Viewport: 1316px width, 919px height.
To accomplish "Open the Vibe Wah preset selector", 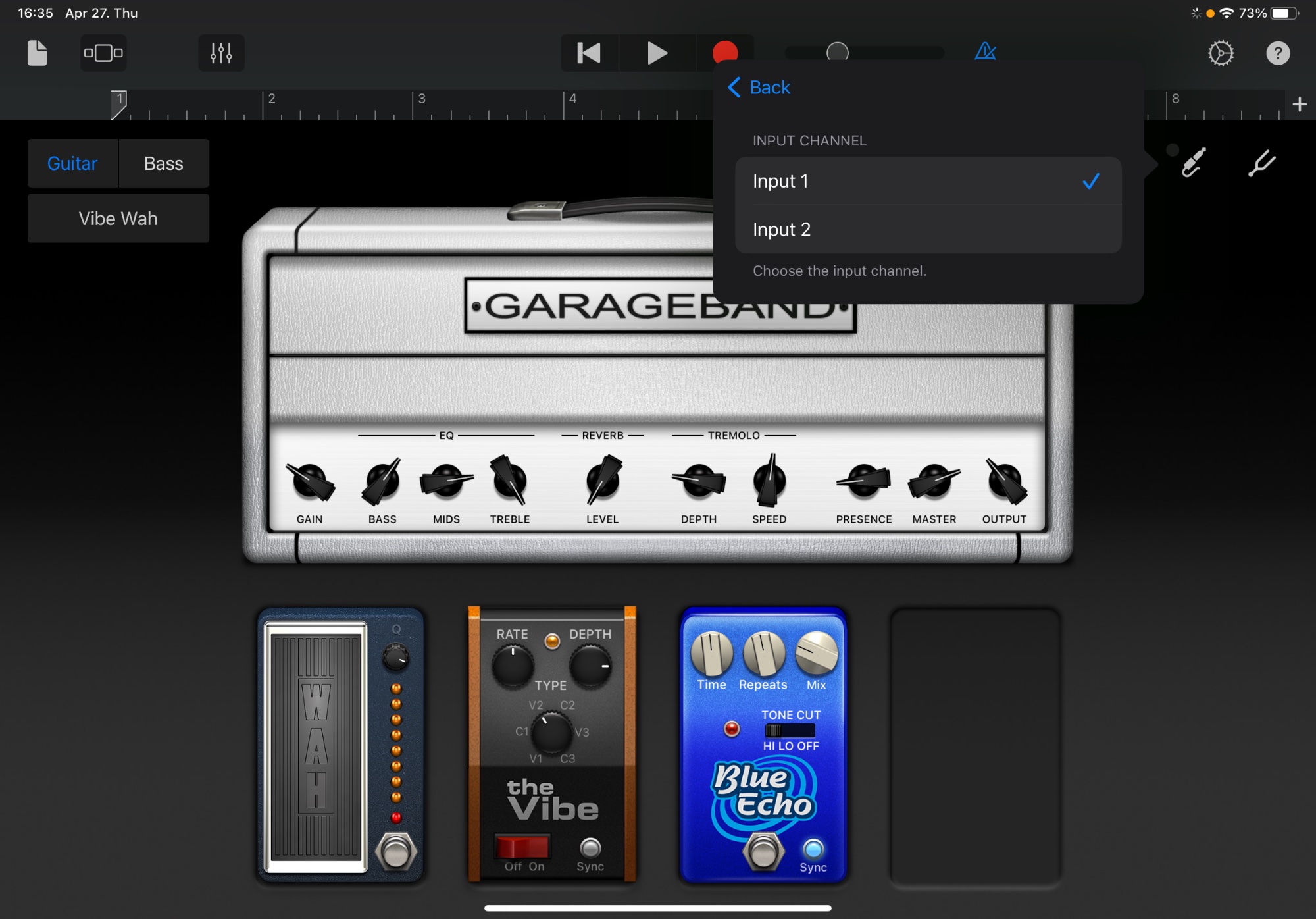I will 118,218.
